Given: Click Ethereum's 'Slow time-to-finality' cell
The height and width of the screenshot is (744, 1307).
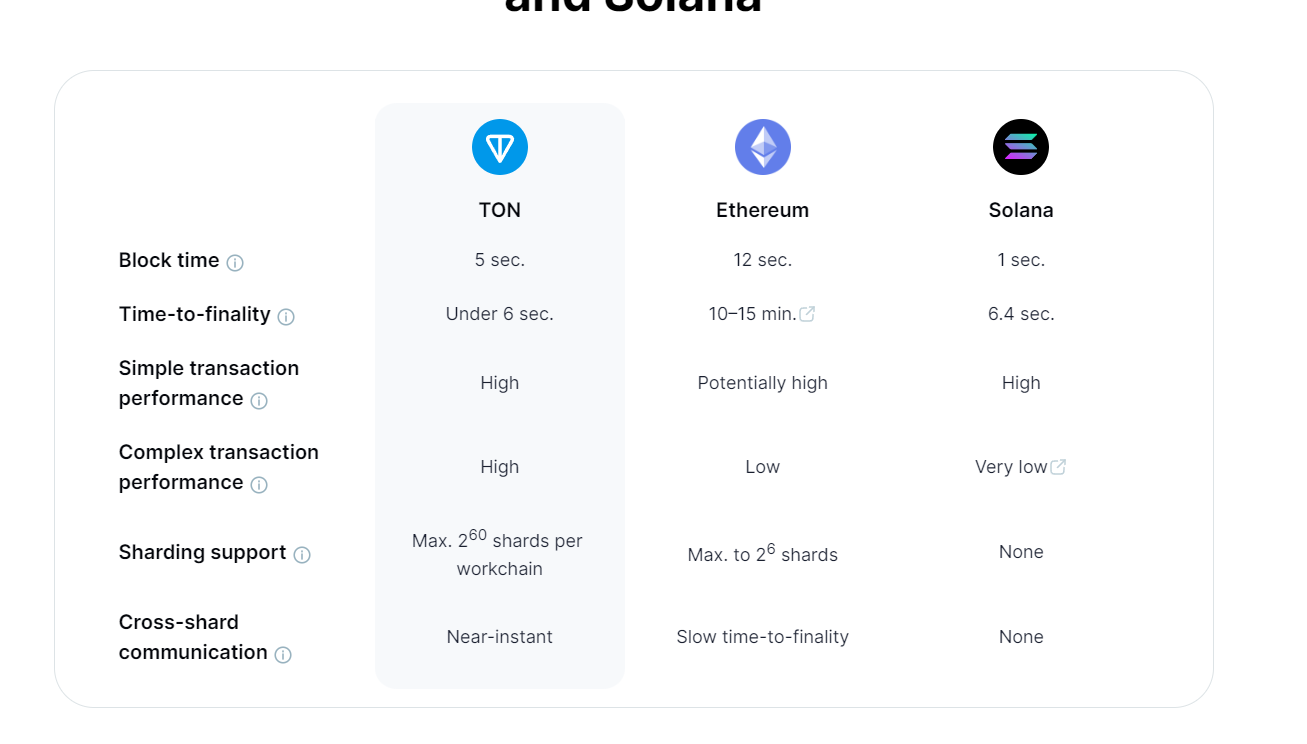Looking at the screenshot, I should pos(763,637).
